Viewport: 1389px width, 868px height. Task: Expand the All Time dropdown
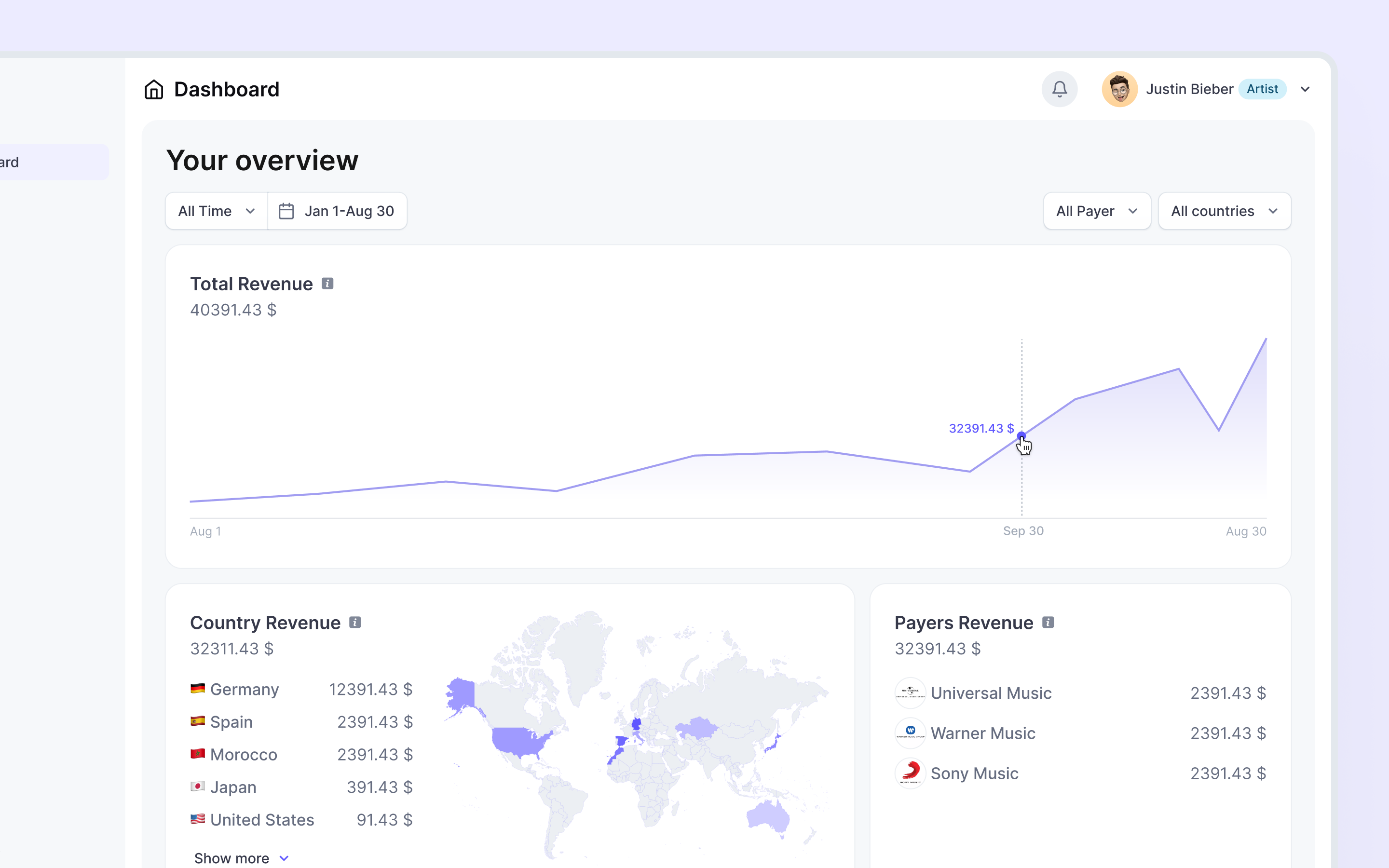point(217,211)
